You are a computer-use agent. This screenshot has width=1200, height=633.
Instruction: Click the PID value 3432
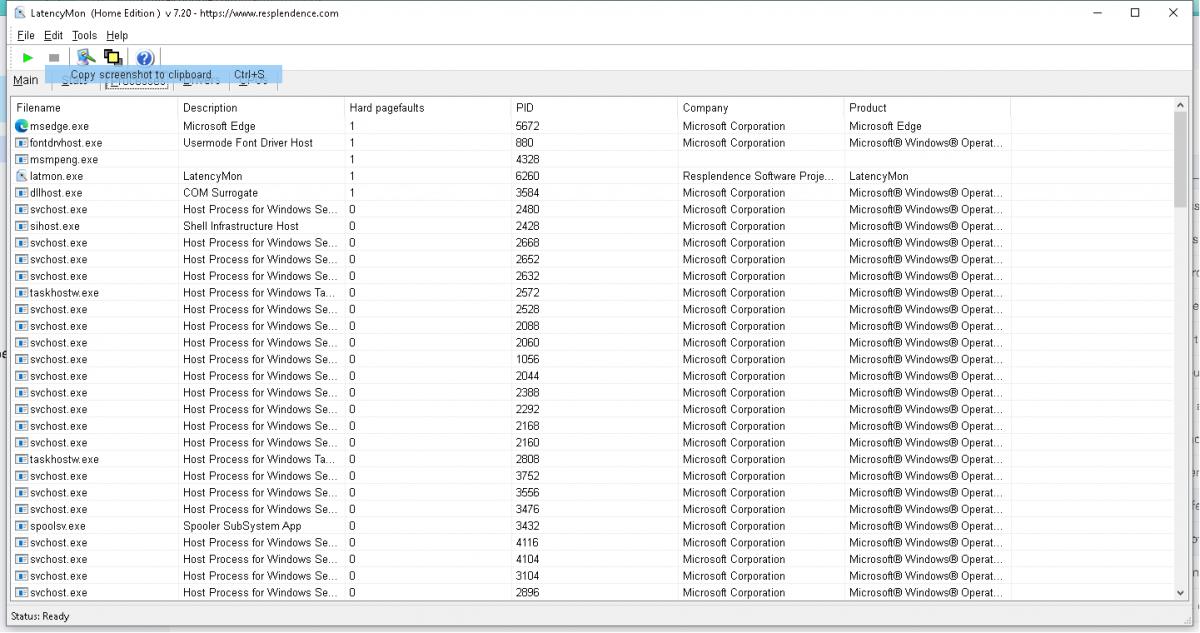tap(527, 526)
